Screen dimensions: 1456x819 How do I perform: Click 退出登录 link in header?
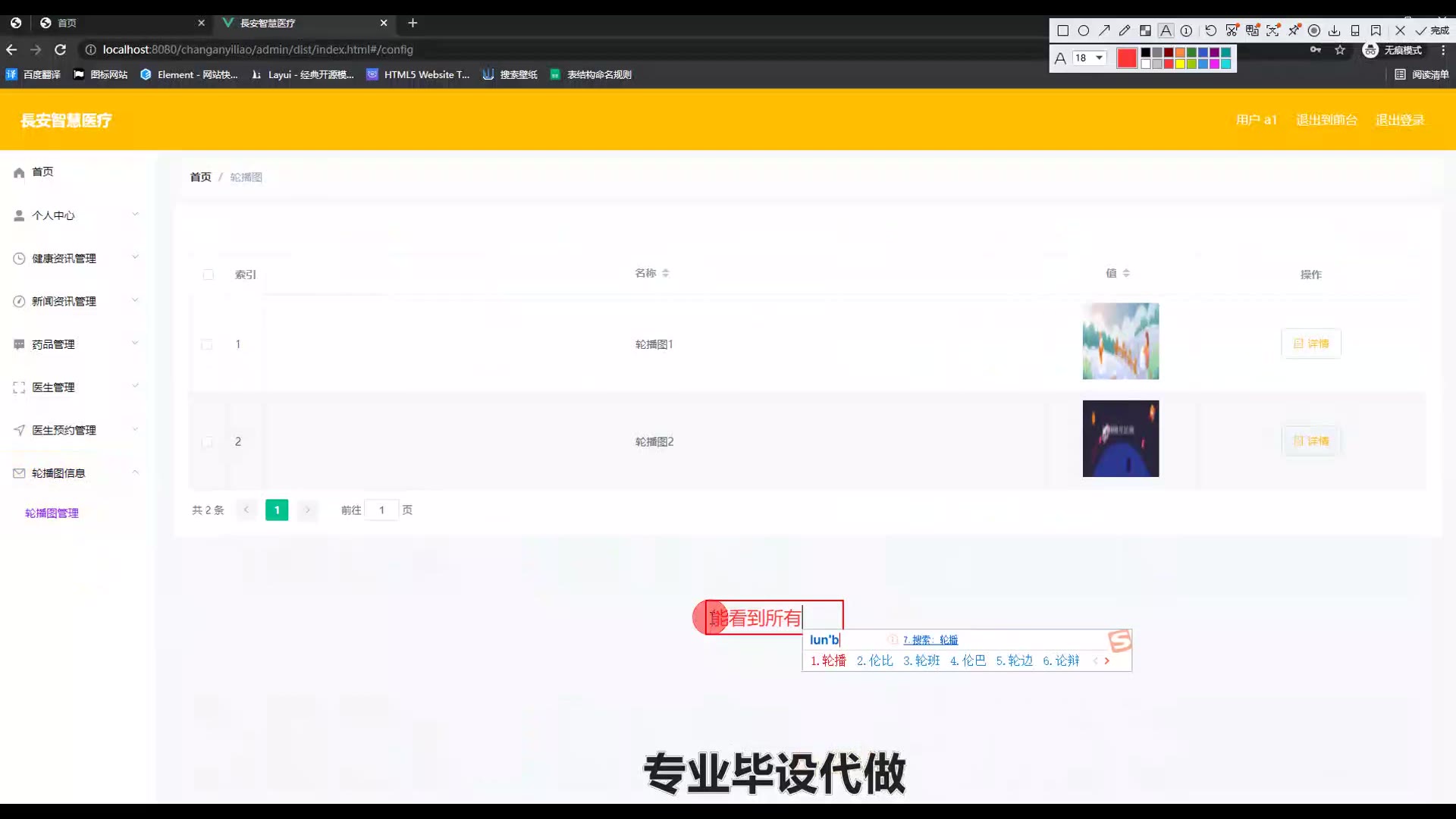(1400, 120)
